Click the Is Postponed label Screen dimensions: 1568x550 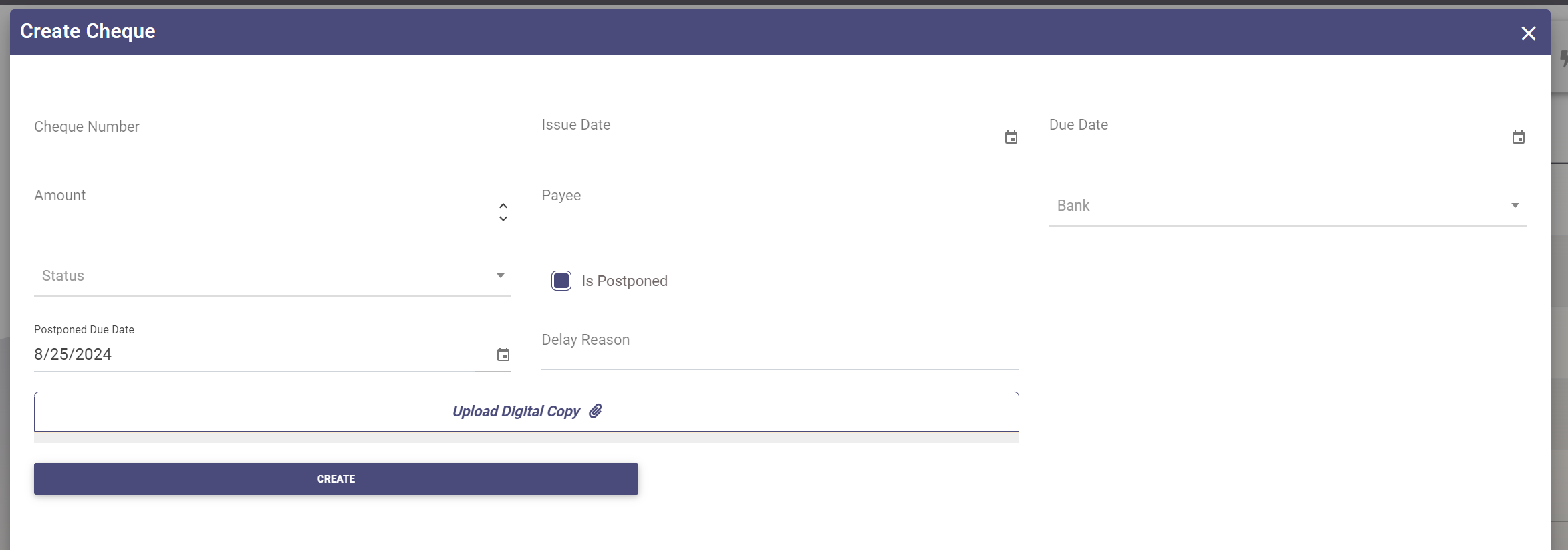[624, 281]
